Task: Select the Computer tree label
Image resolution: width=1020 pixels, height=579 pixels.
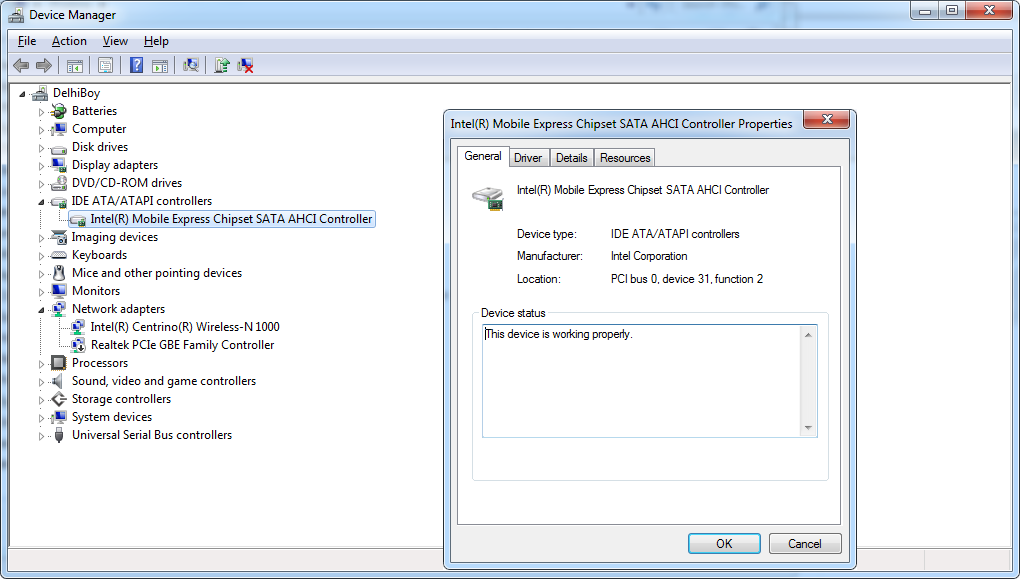Action: (x=99, y=129)
